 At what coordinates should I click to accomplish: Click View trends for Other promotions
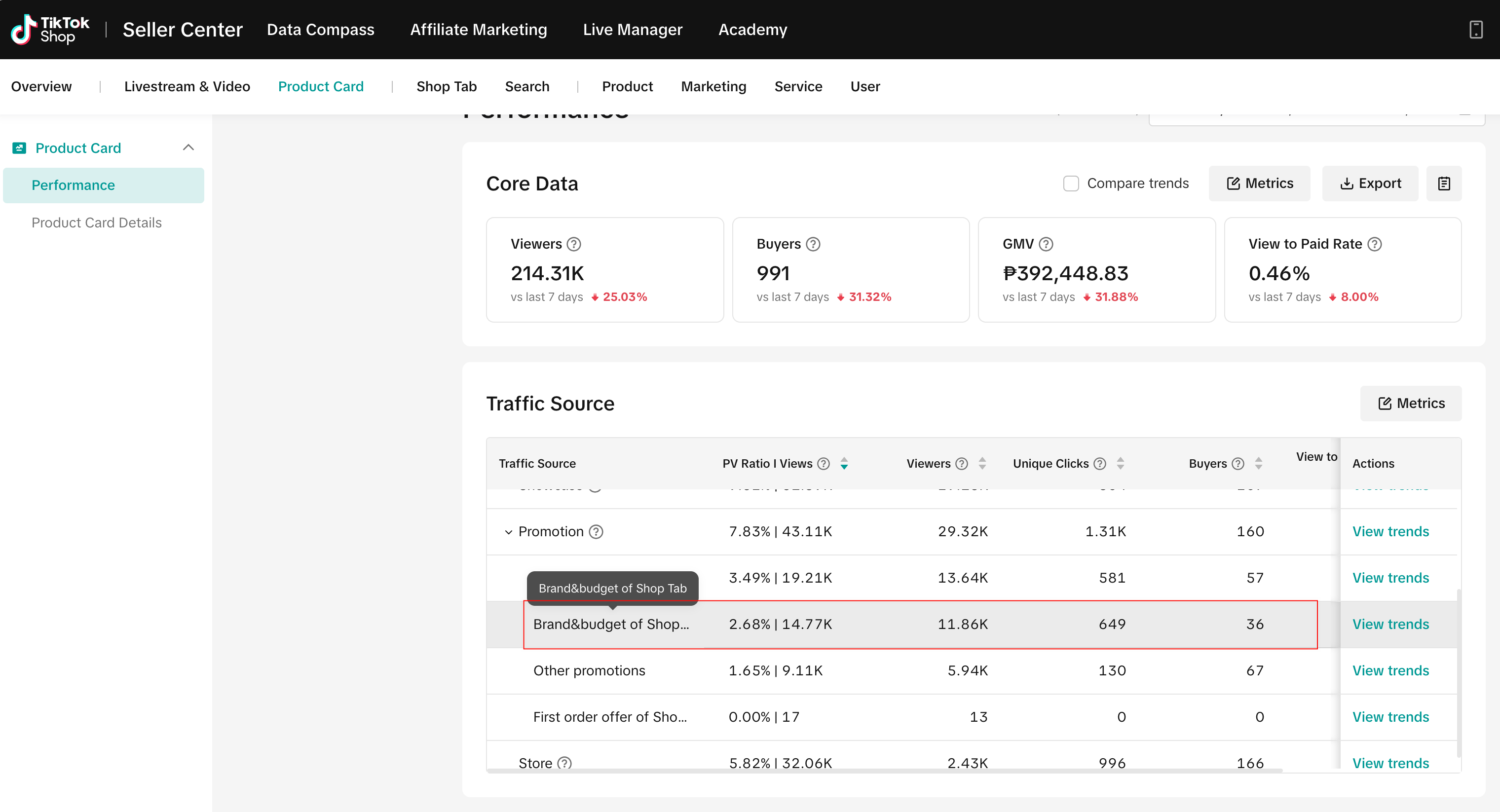click(1390, 670)
